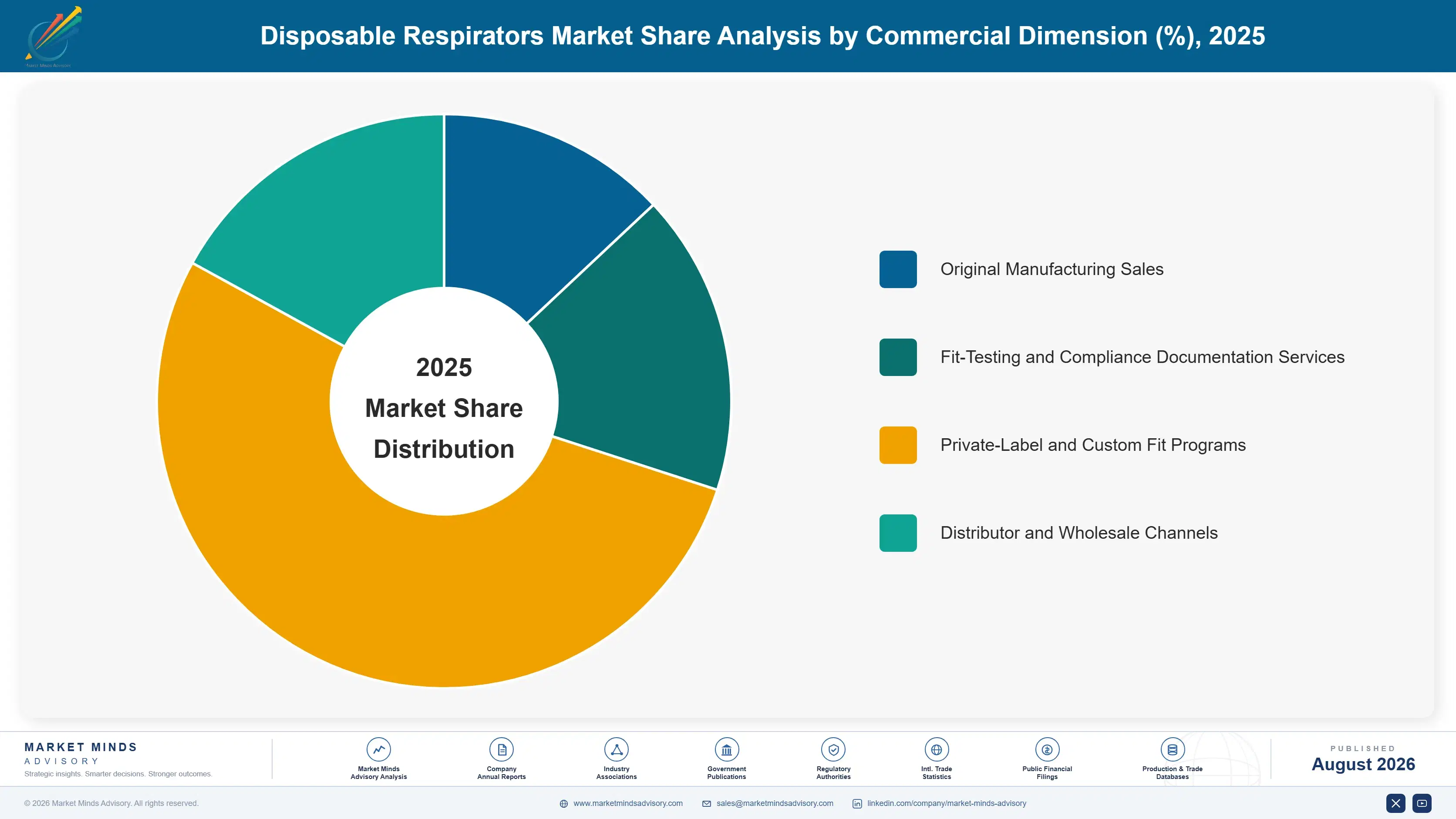Click the MARKET MINDS ADVISORY footer wordmark
The image size is (1456, 819).
[x=81, y=753]
